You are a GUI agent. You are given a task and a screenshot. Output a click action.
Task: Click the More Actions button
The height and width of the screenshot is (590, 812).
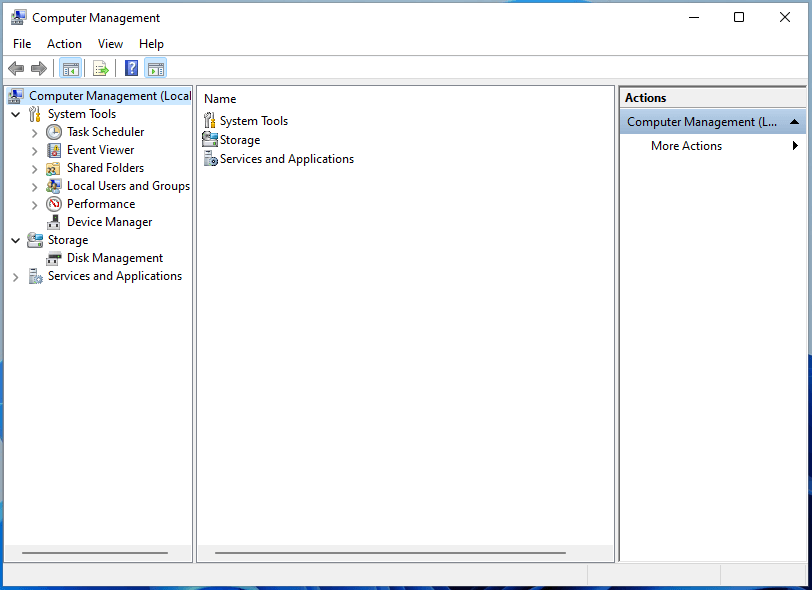[x=687, y=145]
